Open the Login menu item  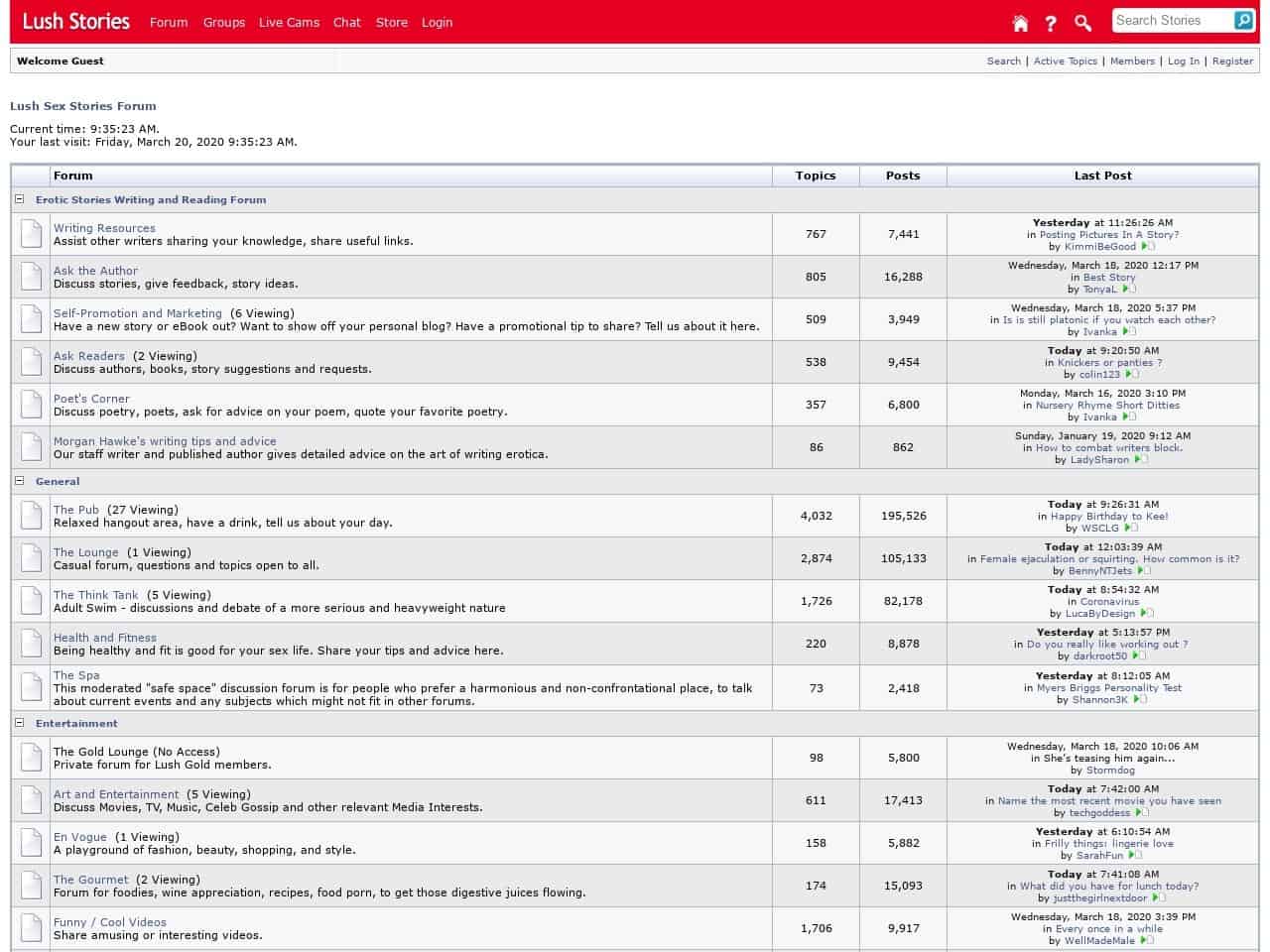click(x=437, y=22)
